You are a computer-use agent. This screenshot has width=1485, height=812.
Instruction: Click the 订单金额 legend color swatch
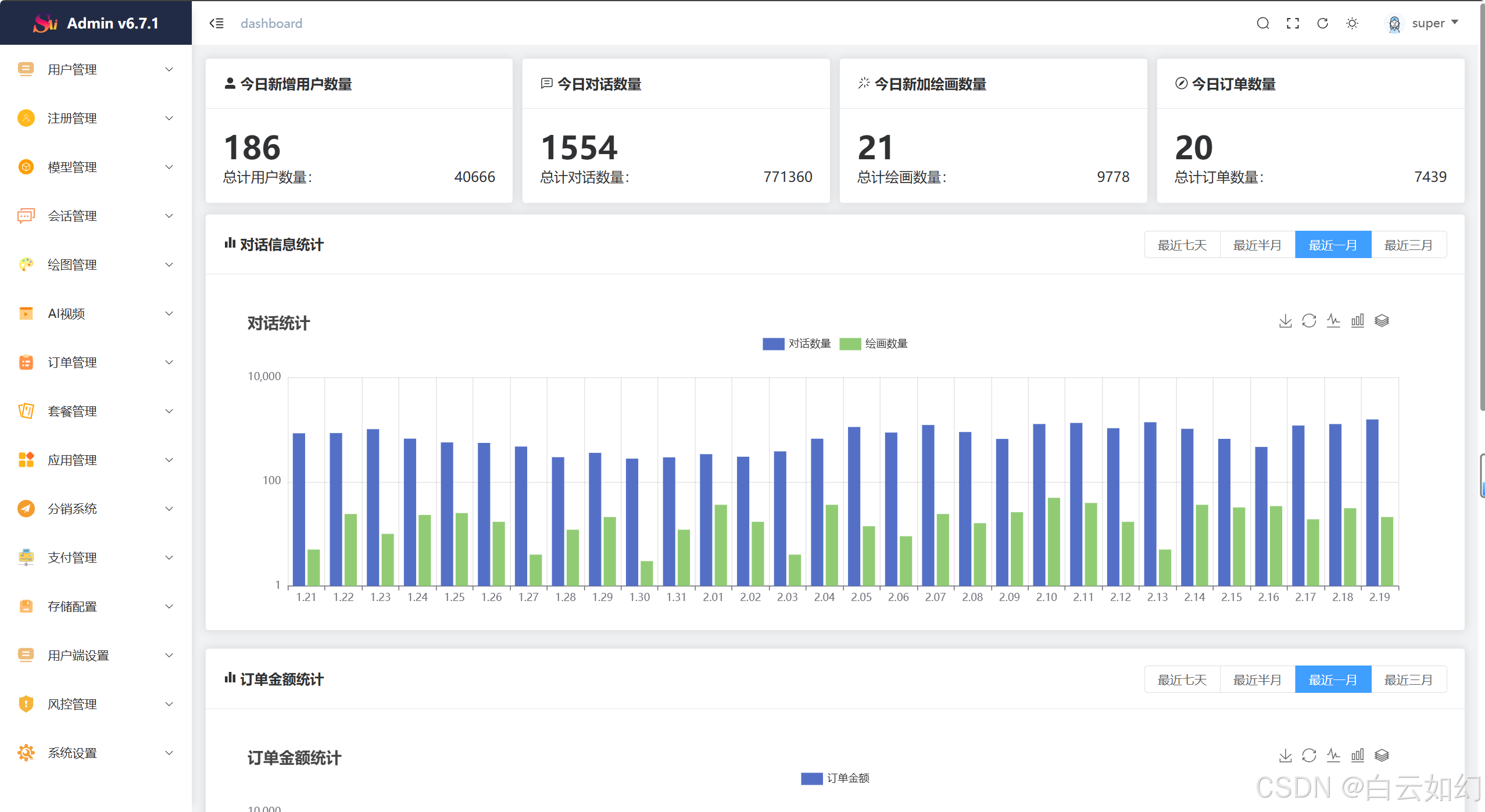click(811, 778)
